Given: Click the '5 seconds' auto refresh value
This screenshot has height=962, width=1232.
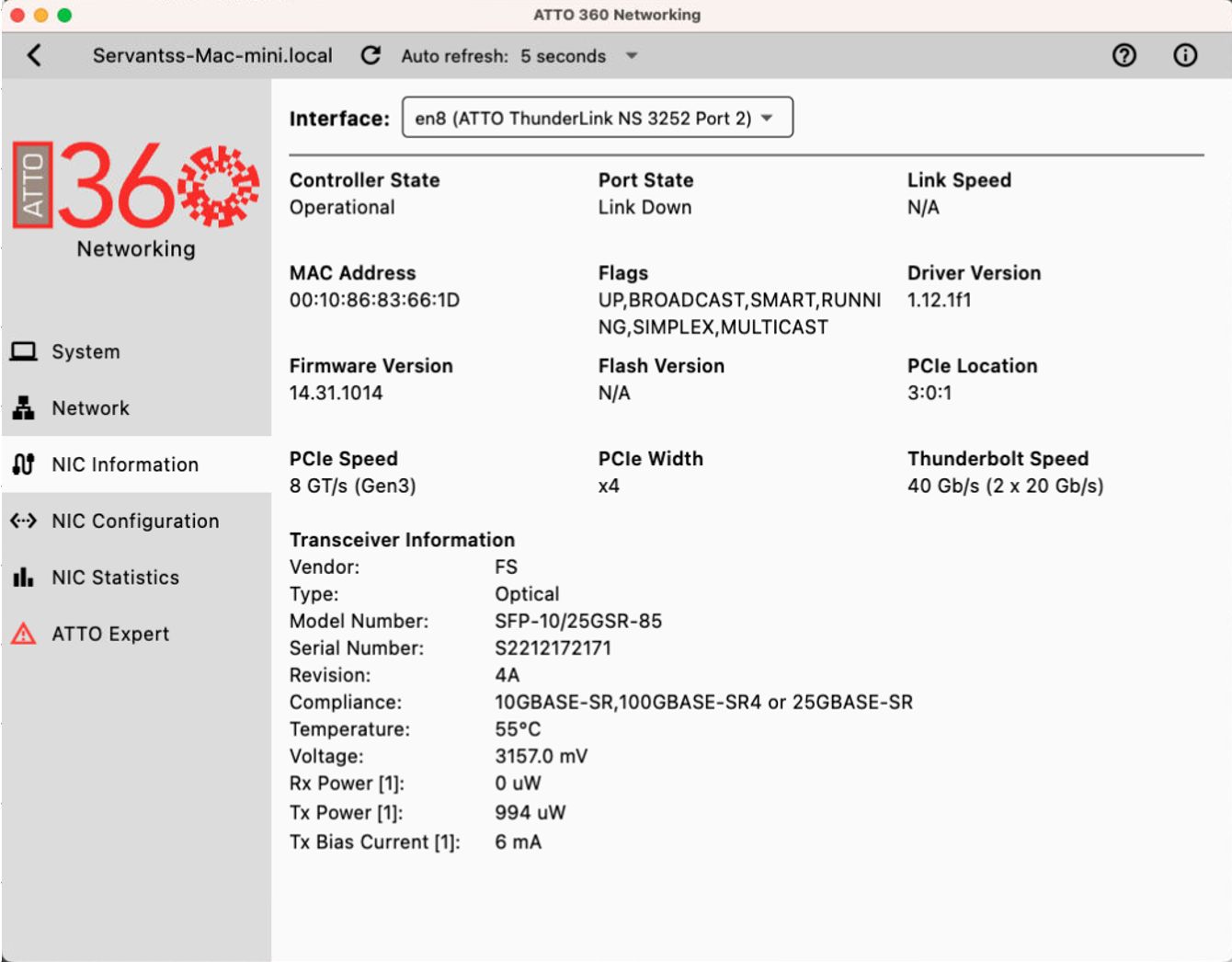Looking at the screenshot, I should 563,56.
